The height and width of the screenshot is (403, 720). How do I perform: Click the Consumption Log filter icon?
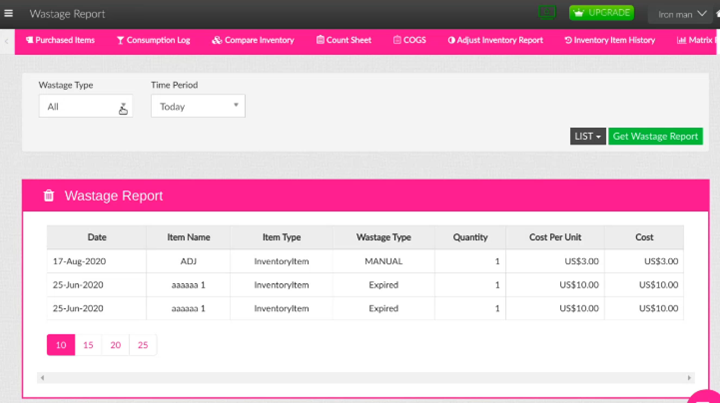[x=120, y=40]
